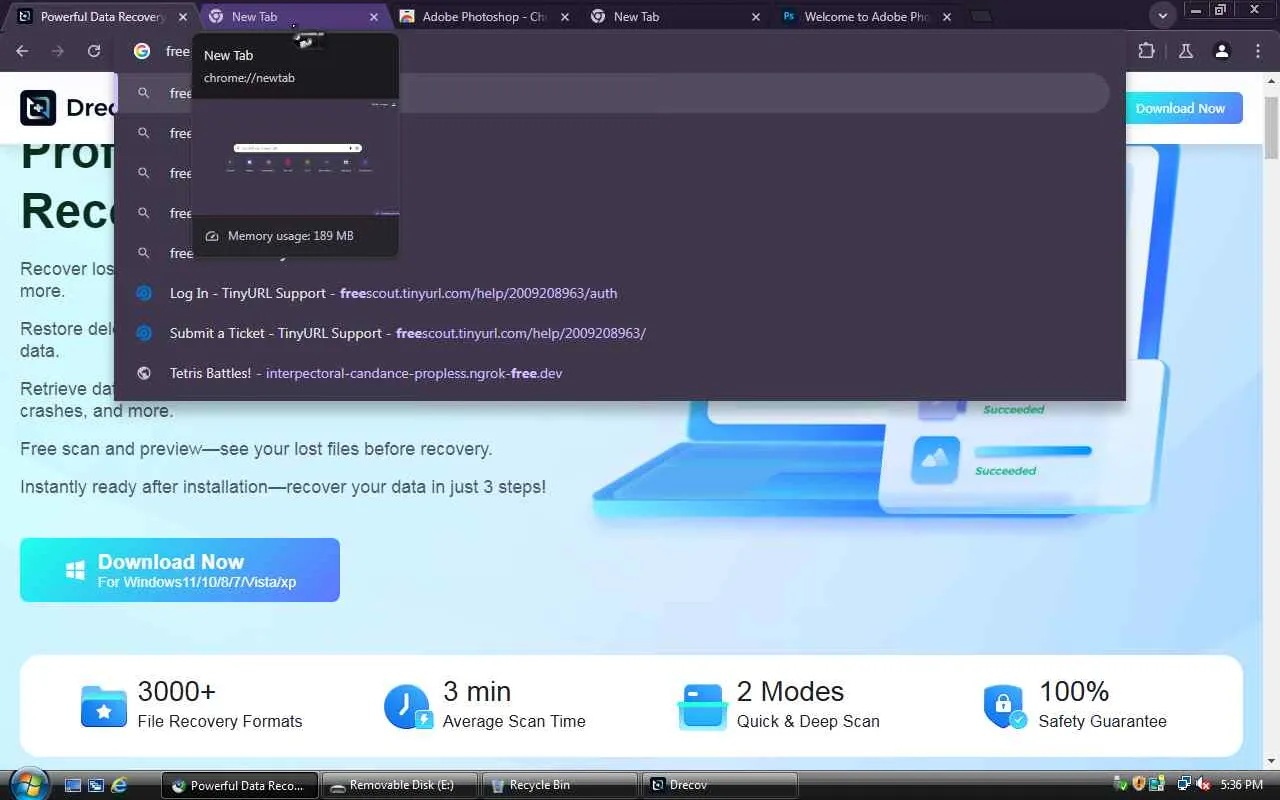This screenshot has height=800, width=1280.
Task: Switch to the Welcome to Adobe Photoshop tab
Action: pos(866,17)
